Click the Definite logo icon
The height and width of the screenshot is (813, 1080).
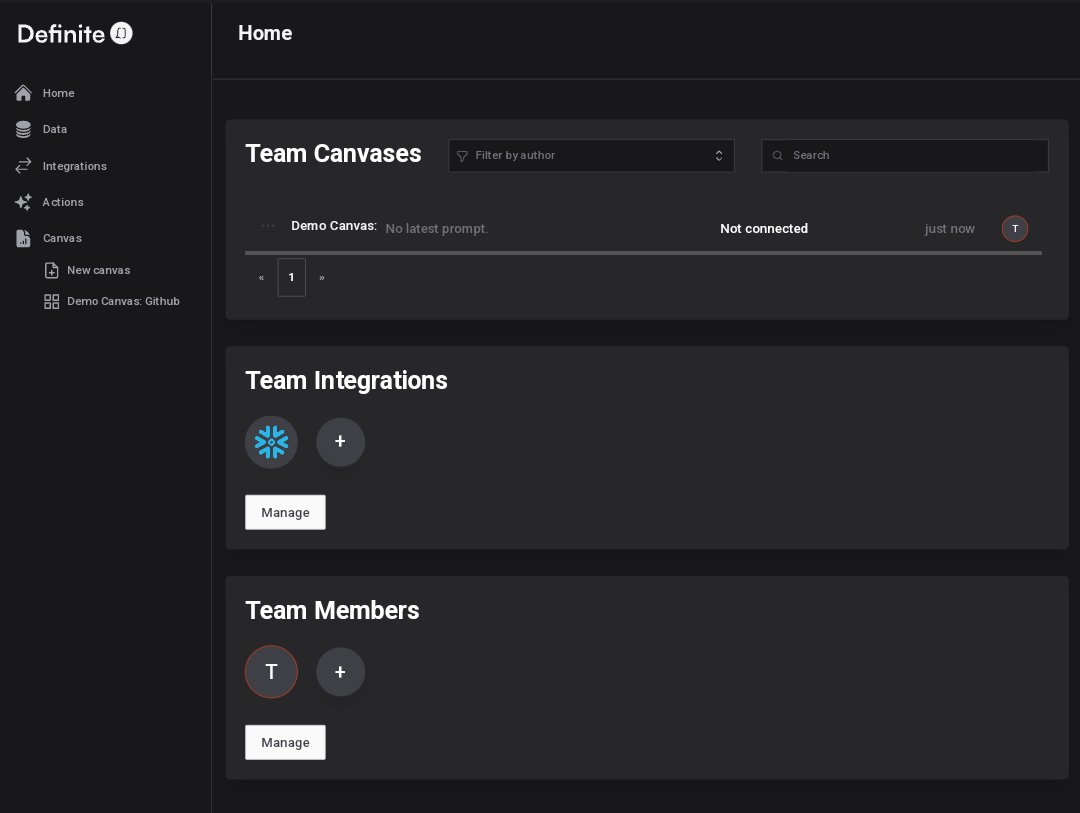tap(121, 34)
